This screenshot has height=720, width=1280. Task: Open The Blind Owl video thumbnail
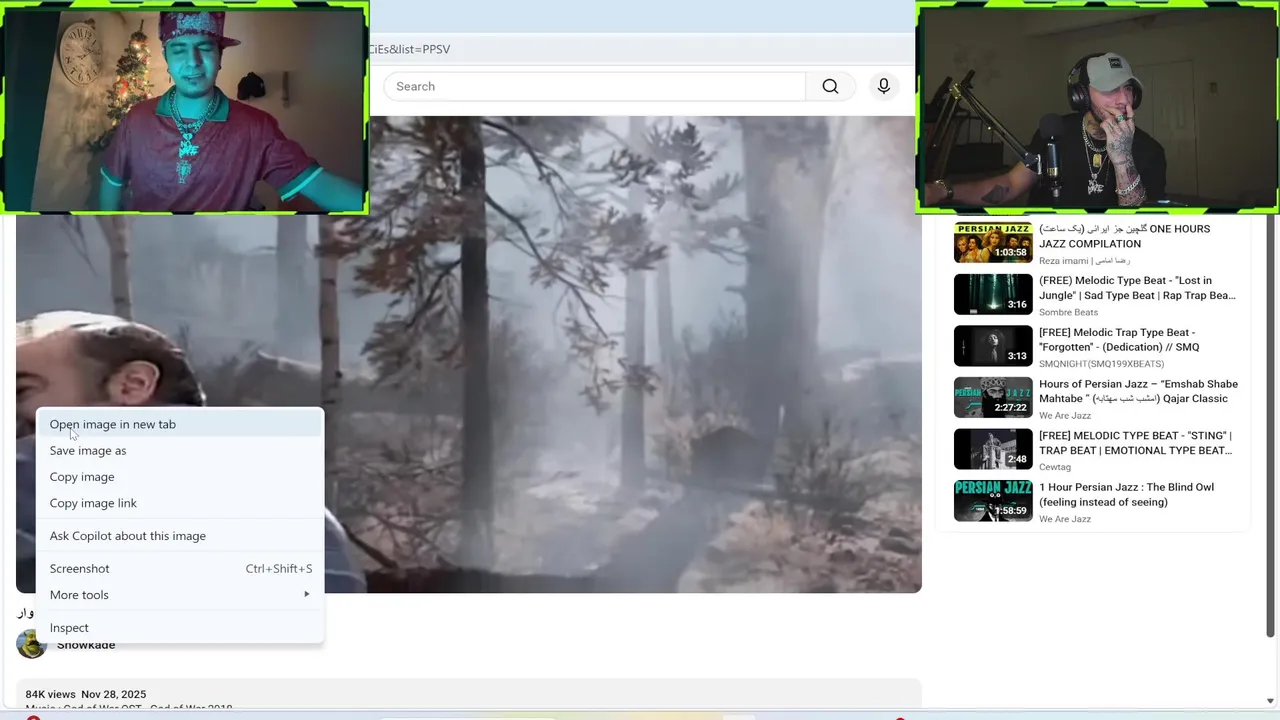click(993, 501)
